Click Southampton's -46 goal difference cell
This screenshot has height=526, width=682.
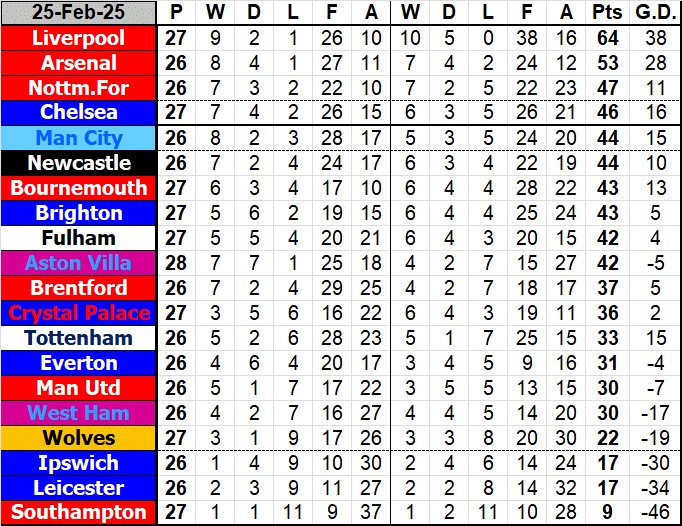651,513
